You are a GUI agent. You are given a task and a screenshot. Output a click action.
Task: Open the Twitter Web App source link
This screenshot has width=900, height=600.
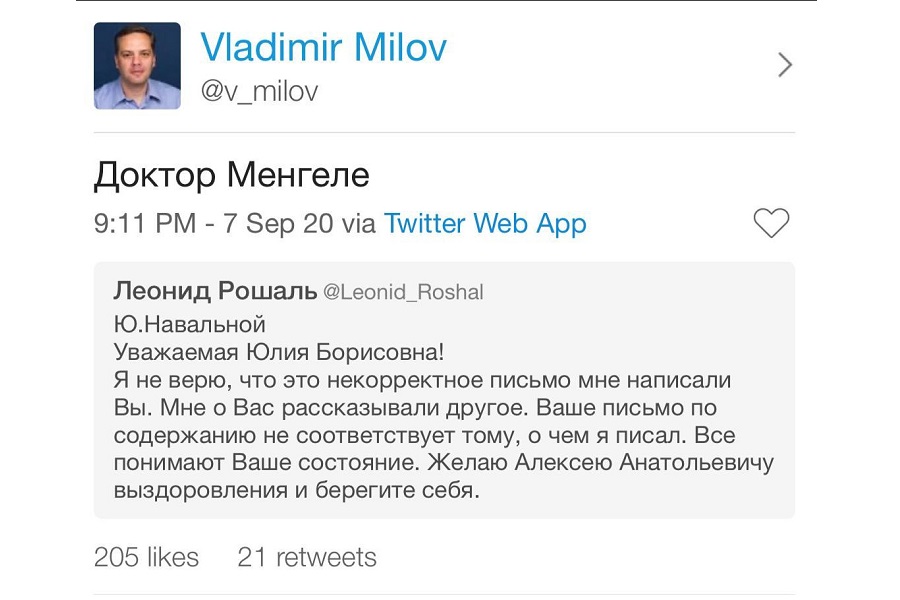(x=485, y=223)
